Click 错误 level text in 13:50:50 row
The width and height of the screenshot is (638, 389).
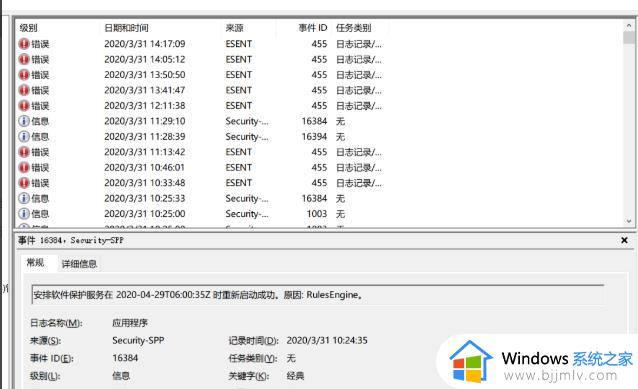coord(40,74)
